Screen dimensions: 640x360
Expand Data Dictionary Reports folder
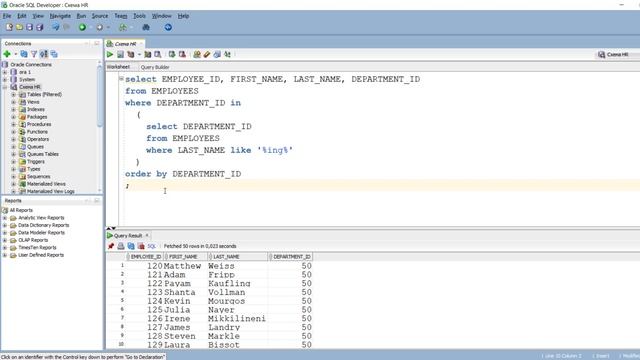[x=5, y=225]
